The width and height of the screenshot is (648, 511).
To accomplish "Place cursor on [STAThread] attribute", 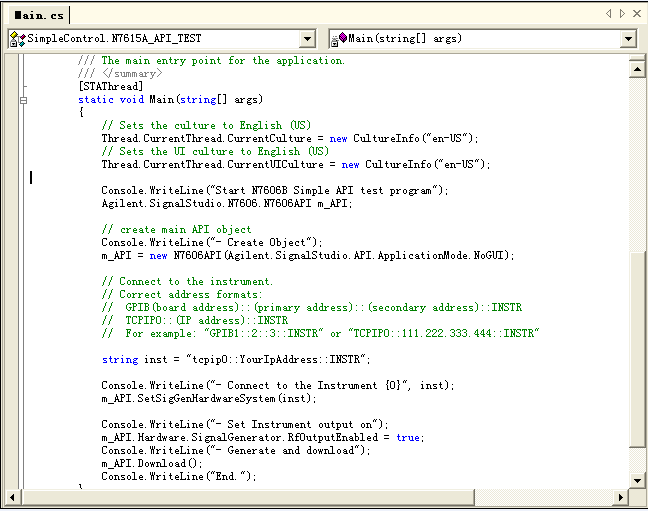I will 111,86.
